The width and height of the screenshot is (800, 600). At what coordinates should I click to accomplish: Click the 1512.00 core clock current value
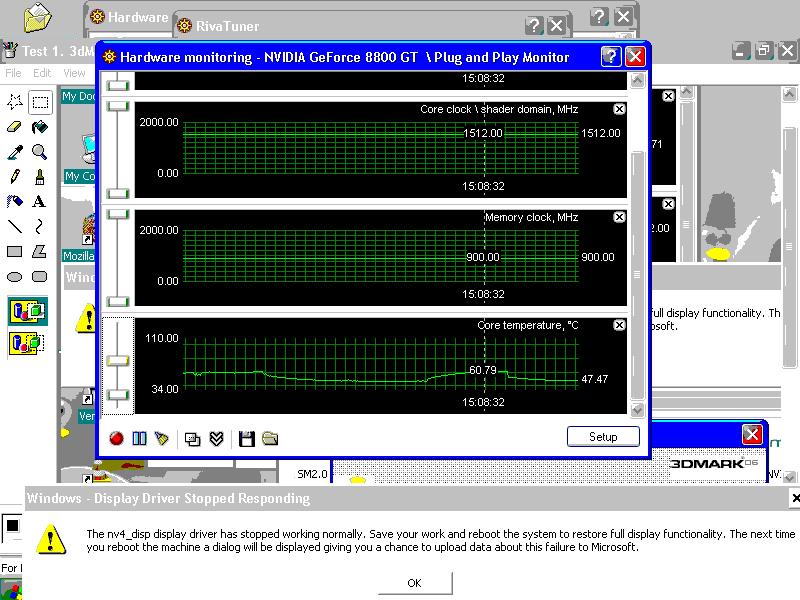click(x=601, y=133)
